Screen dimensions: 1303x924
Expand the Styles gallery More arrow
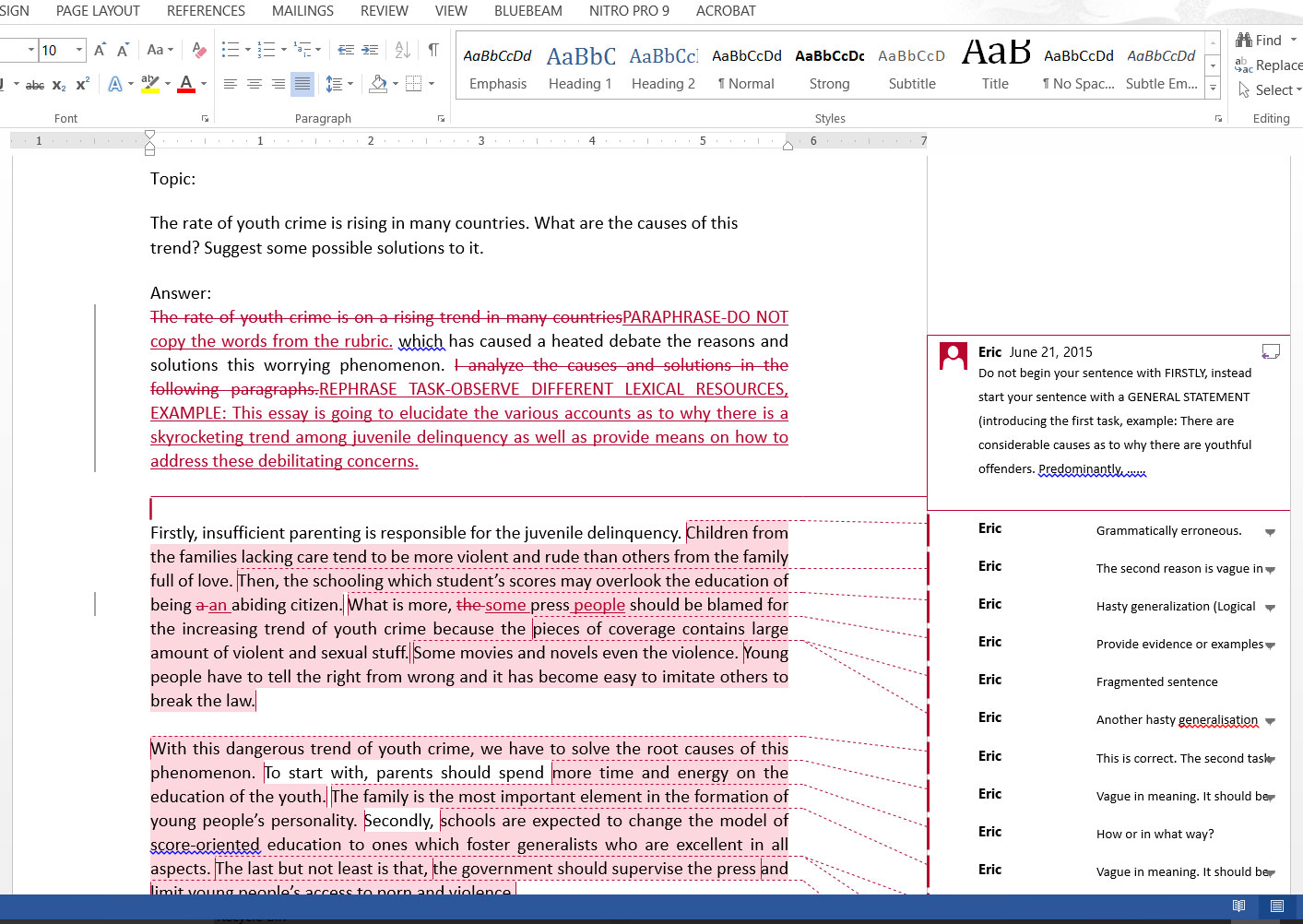point(1214,89)
